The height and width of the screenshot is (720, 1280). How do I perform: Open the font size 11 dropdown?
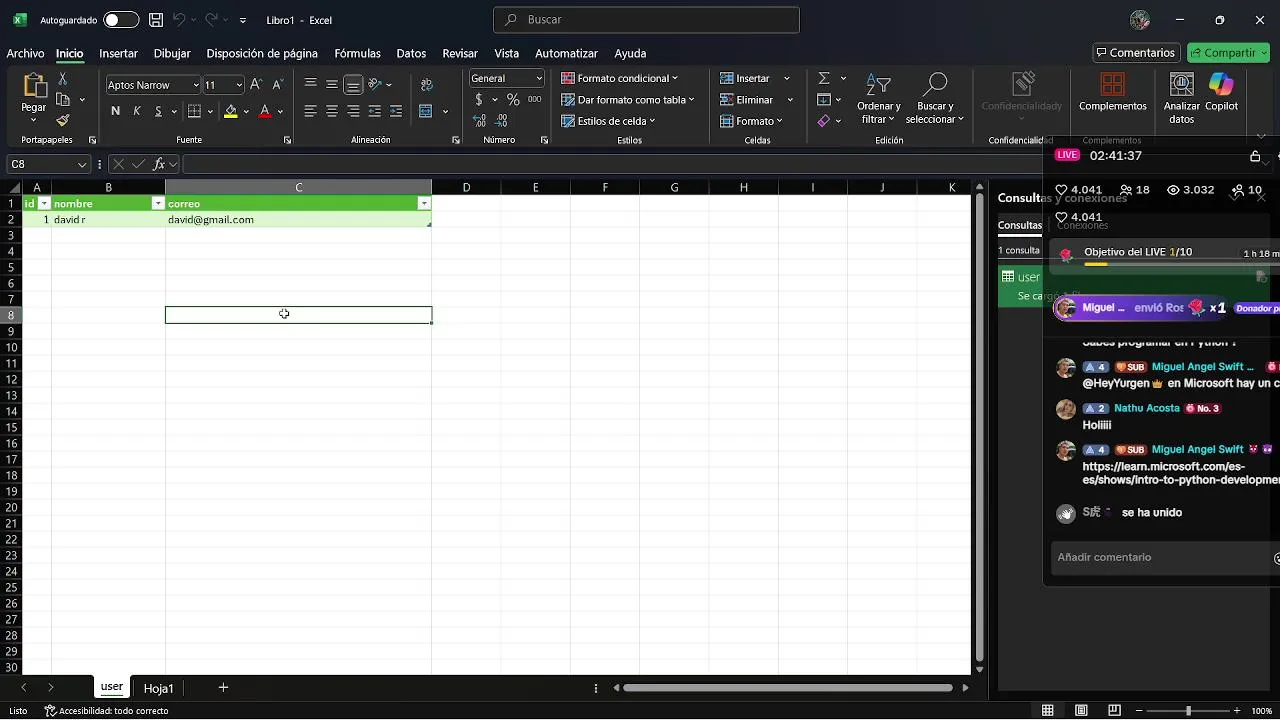click(237, 86)
